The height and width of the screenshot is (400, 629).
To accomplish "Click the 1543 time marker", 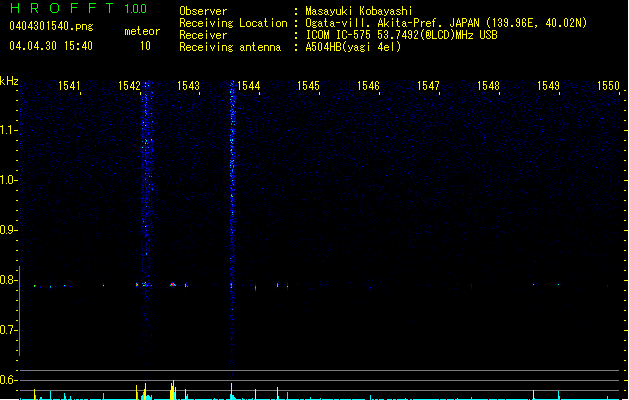I will click(189, 86).
